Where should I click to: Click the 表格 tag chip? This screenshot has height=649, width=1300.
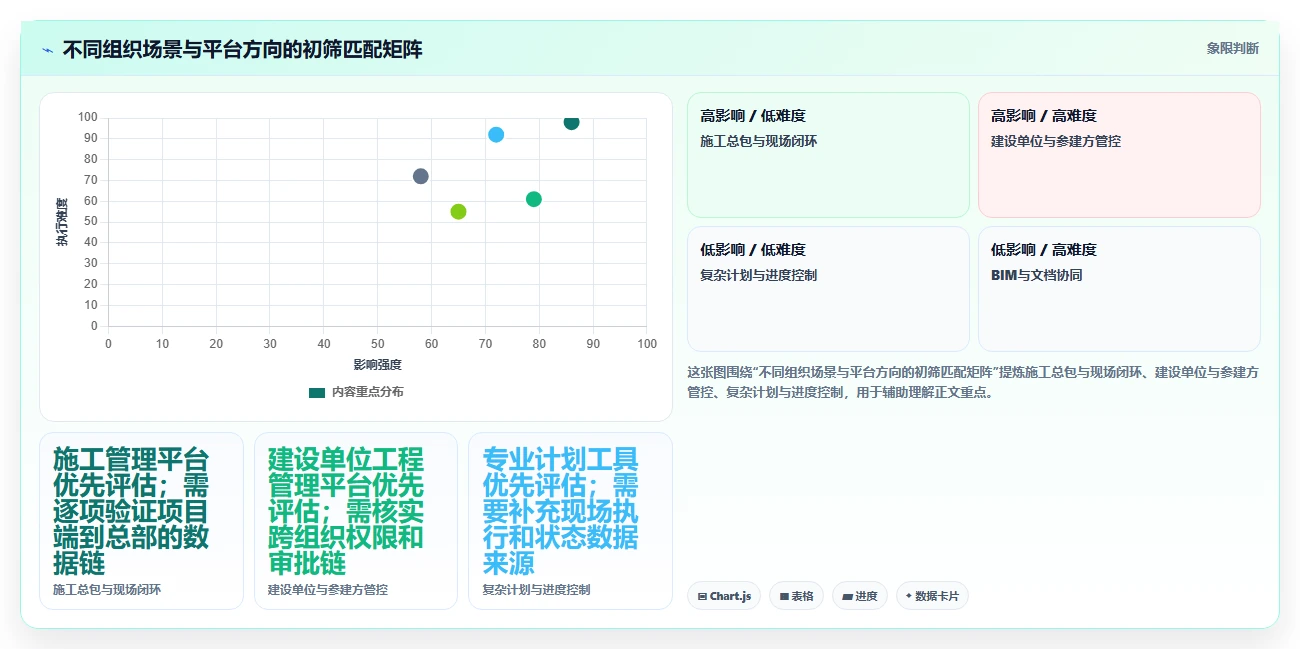[x=796, y=596]
